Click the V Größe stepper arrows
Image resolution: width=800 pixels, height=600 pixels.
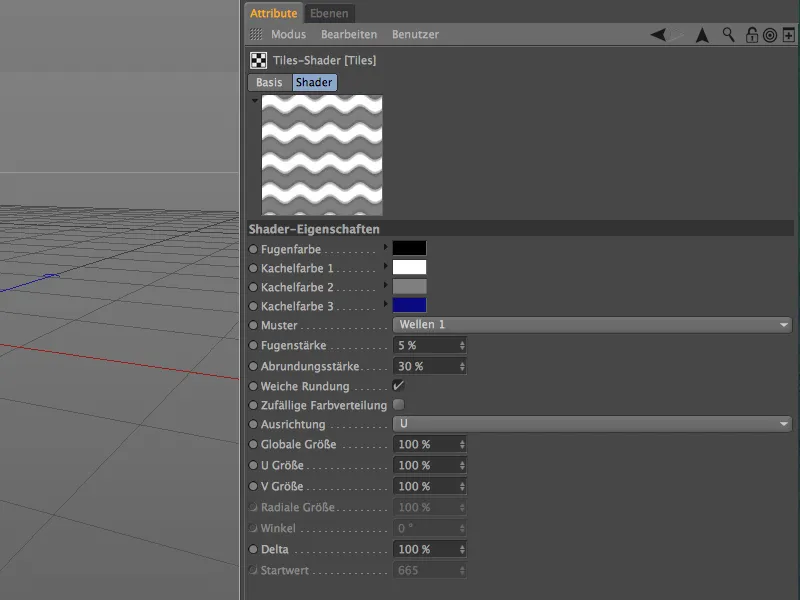pos(462,486)
